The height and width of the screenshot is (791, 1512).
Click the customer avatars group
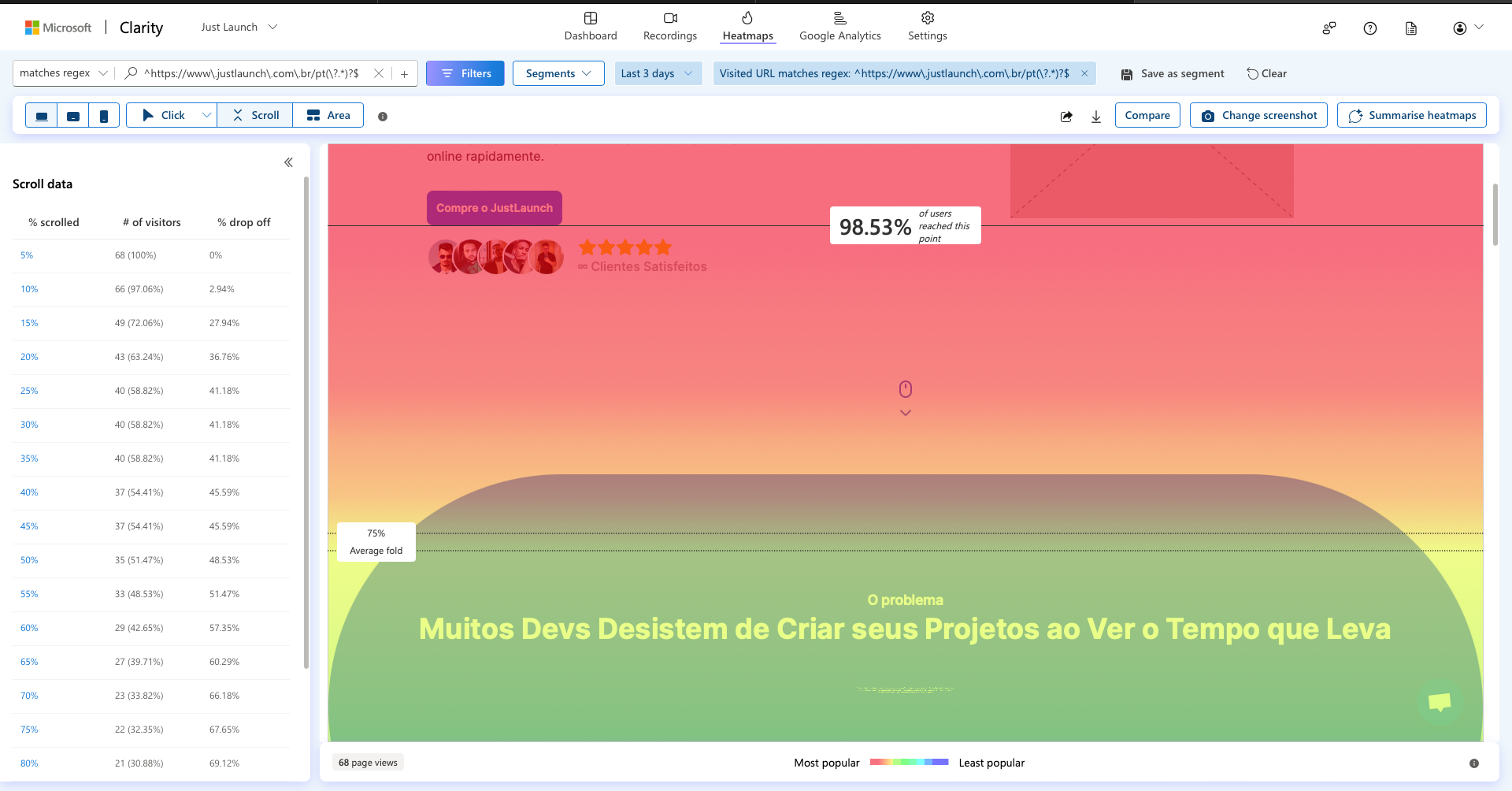pyautogui.click(x=496, y=257)
